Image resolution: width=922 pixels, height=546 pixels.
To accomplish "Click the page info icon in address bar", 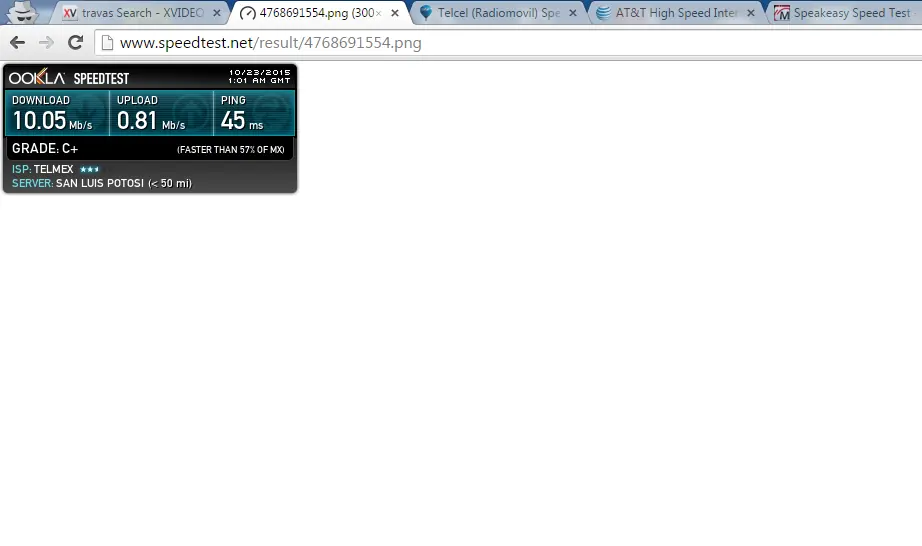I will point(107,43).
